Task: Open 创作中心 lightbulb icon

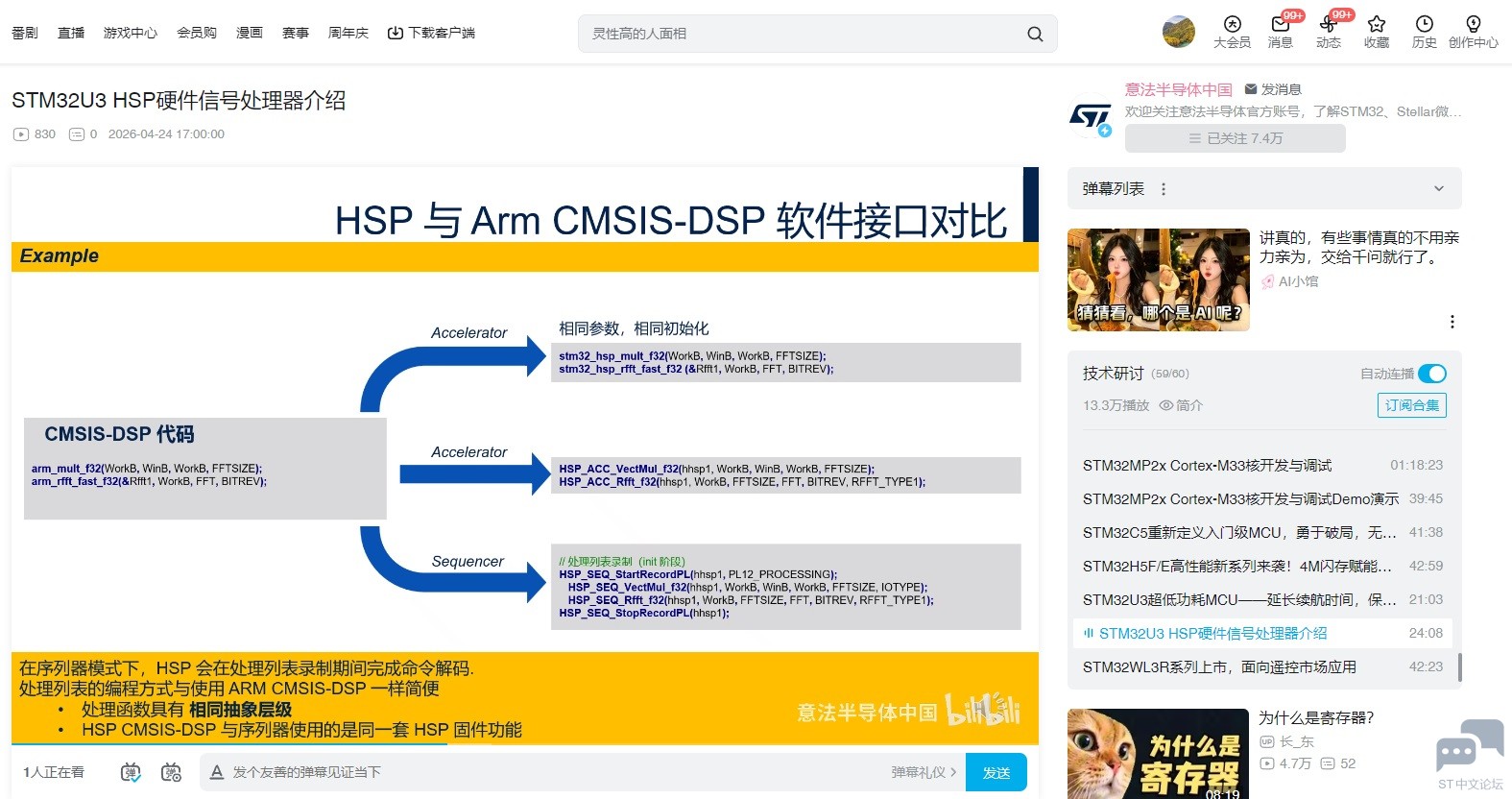Action: coord(1474,32)
